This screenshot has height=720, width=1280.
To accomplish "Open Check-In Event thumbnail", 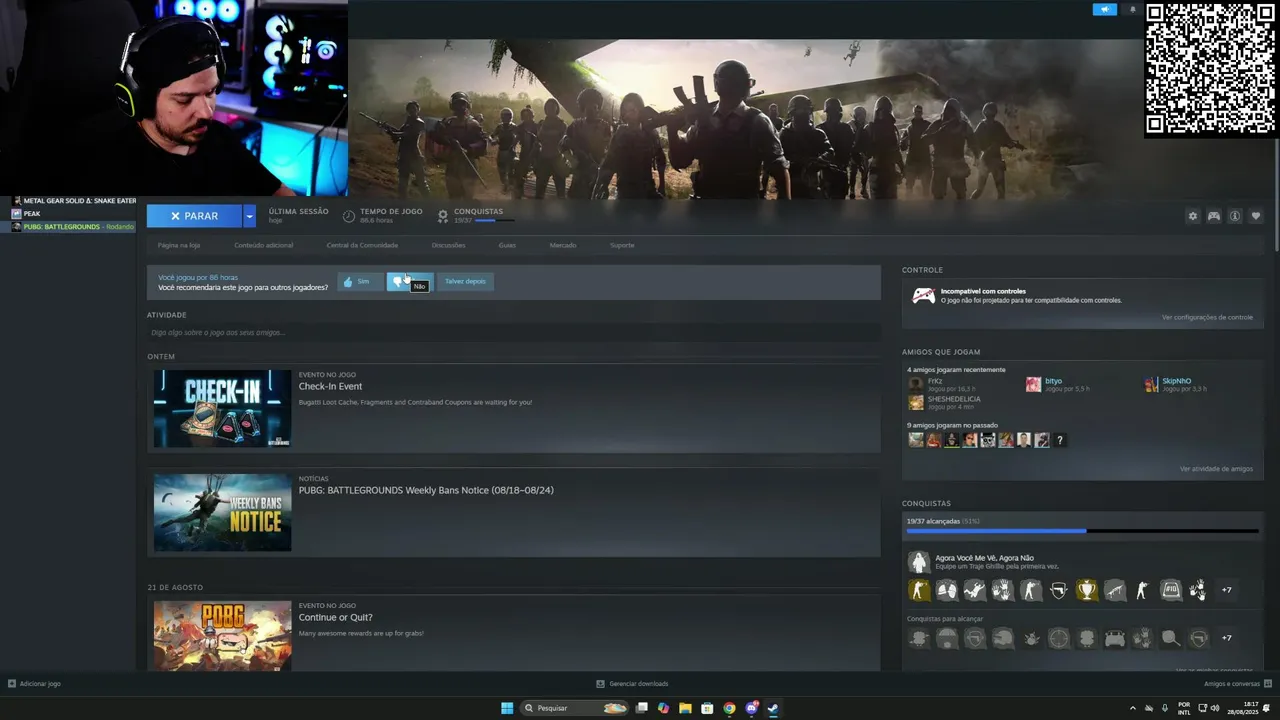I will click(222, 408).
